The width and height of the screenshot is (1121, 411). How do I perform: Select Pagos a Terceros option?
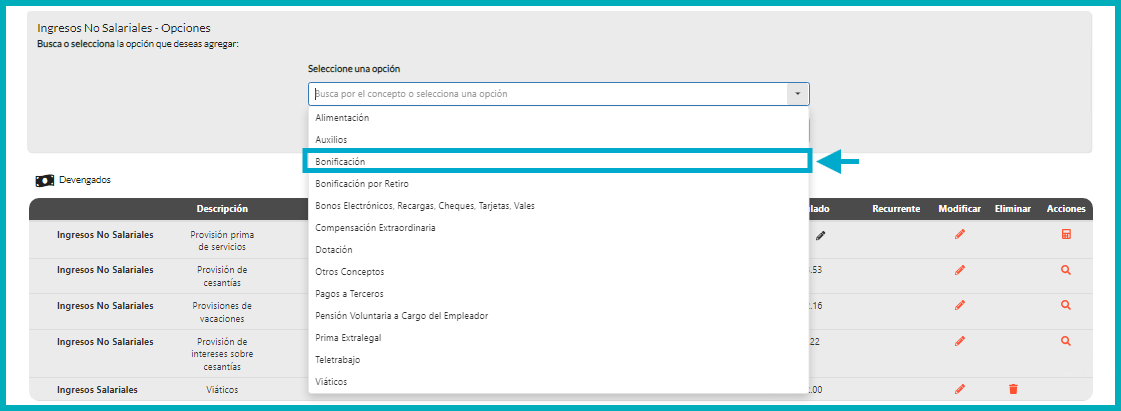pyautogui.click(x=558, y=294)
